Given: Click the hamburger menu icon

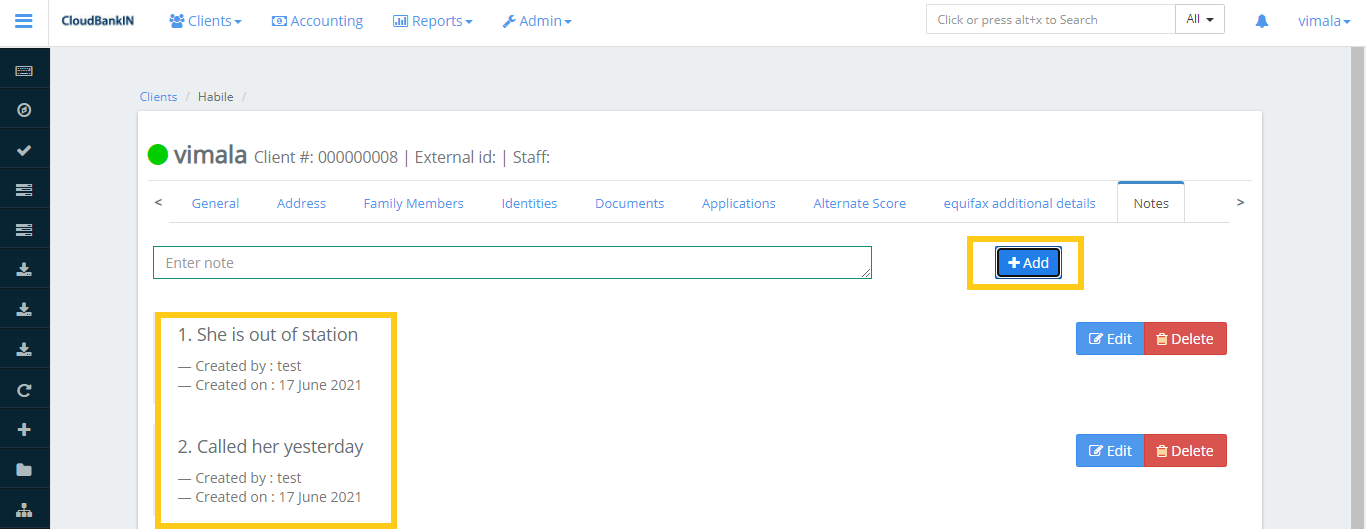Looking at the screenshot, I should (x=24, y=21).
